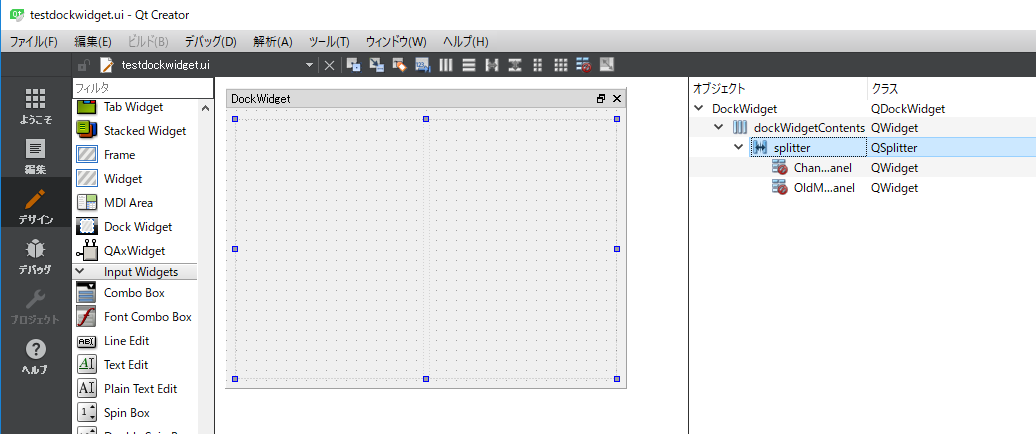Screen dimensions: 1036x434
Task: Apply Lay Out Horizontally toolbar icon
Action: 446,65
